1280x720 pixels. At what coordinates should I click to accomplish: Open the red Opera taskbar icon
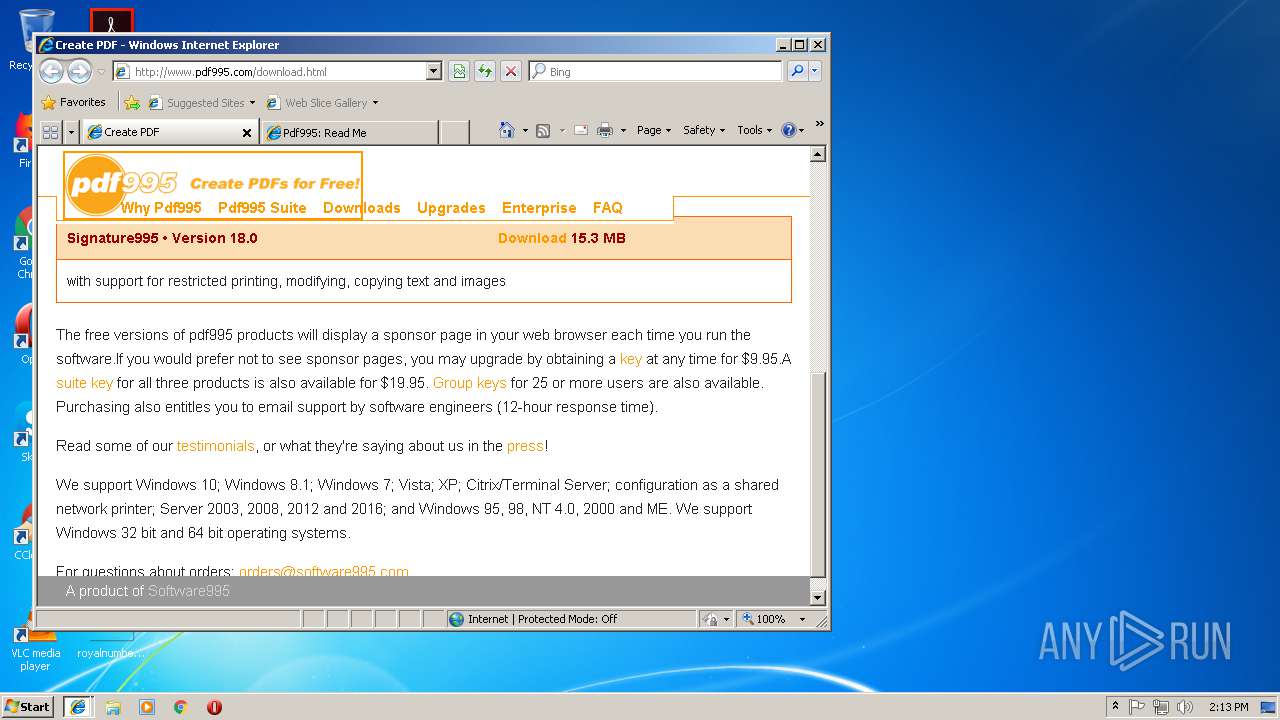(214, 706)
